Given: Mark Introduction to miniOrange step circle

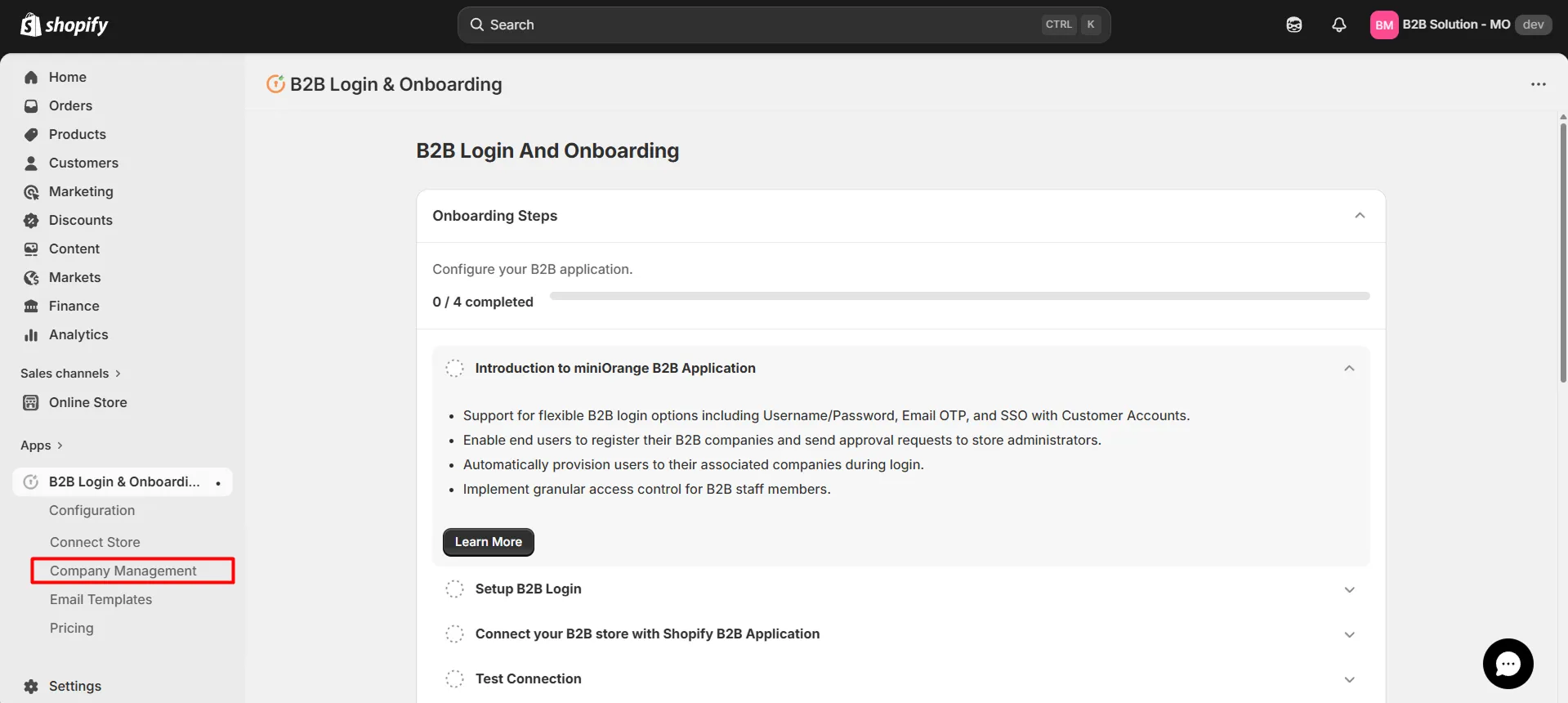Looking at the screenshot, I should click(x=454, y=368).
